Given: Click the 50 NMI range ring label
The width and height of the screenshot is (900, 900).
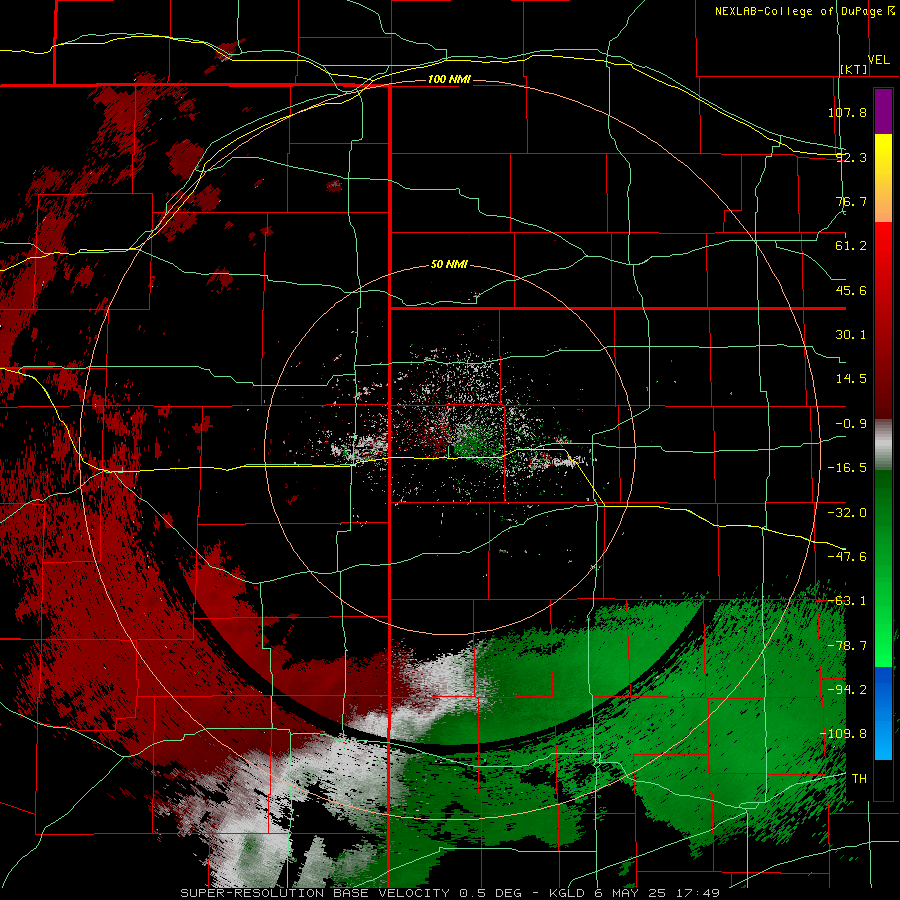Looking at the screenshot, I should [x=449, y=265].
